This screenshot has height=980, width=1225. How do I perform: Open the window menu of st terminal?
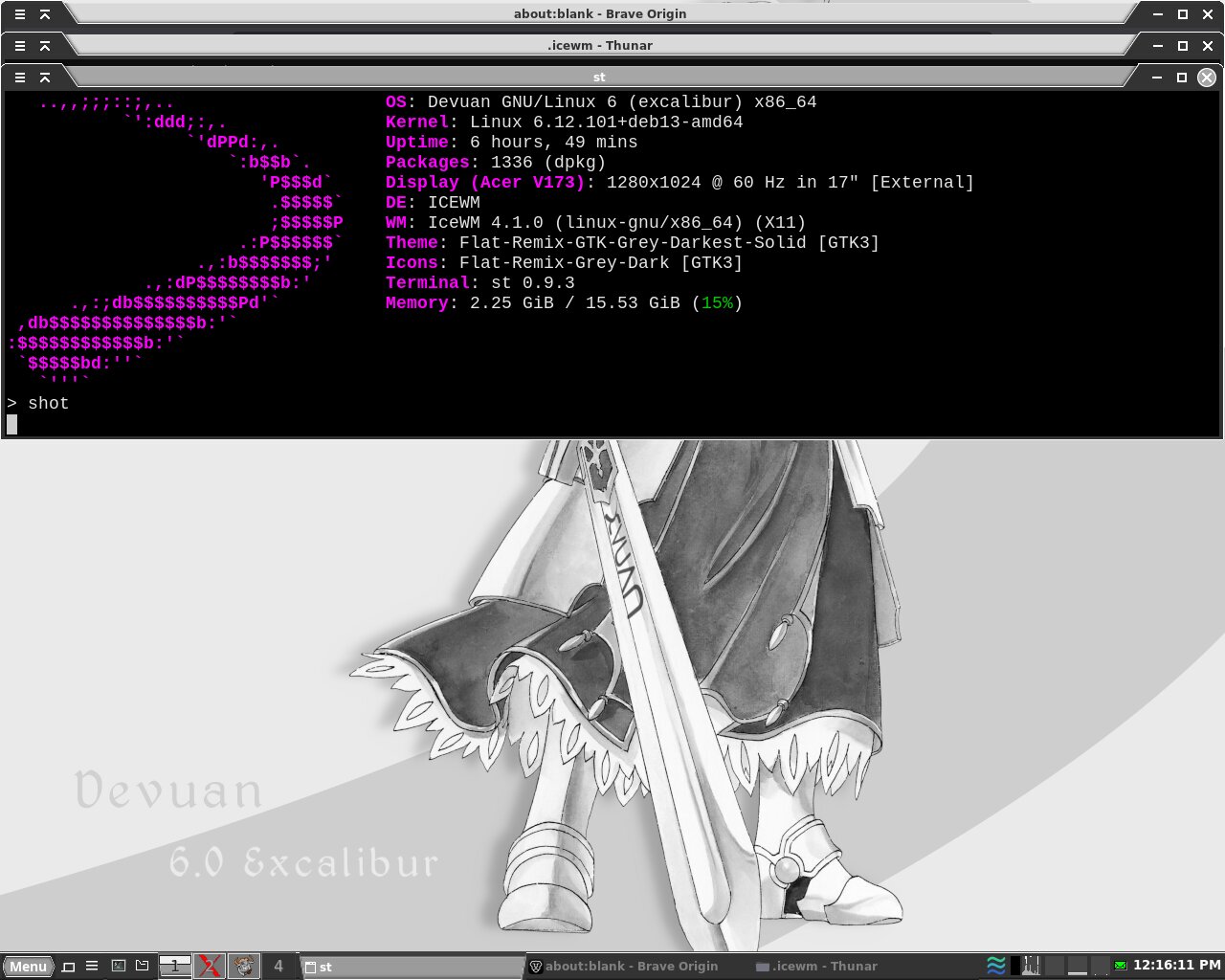point(20,78)
